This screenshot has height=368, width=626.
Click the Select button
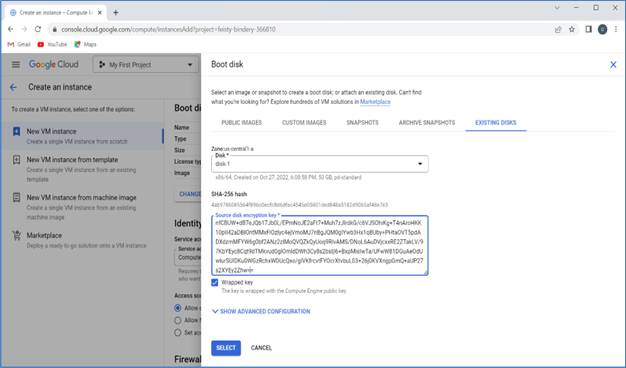[x=226, y=348]
